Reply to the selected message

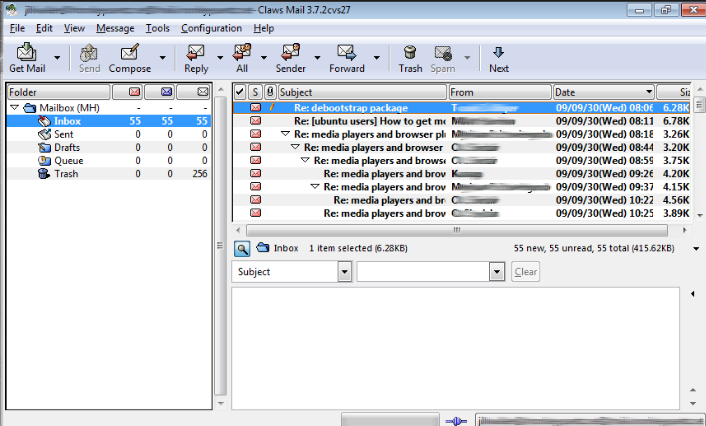coord(196,58)
